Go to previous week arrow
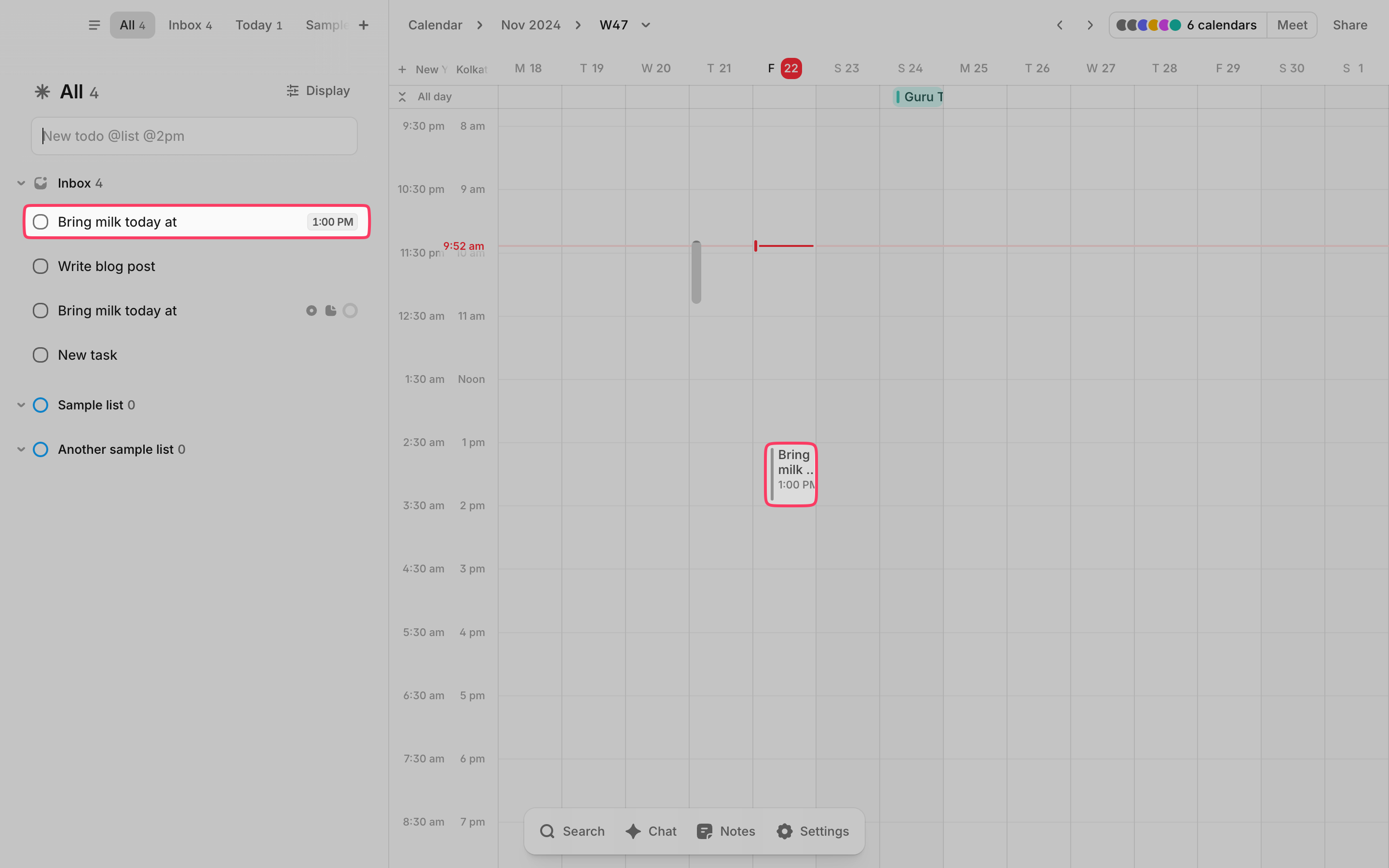The image size is (1389, 868). [x=1060, y=25]
